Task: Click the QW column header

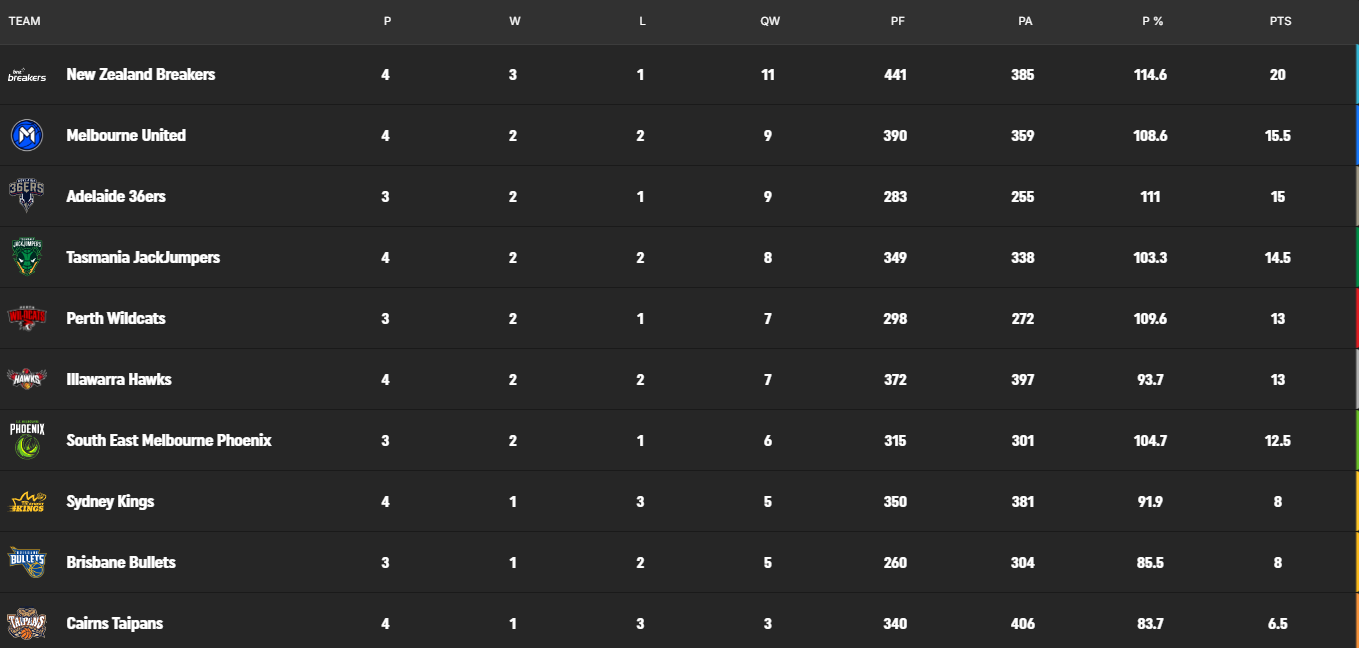Action: (769, 21)
